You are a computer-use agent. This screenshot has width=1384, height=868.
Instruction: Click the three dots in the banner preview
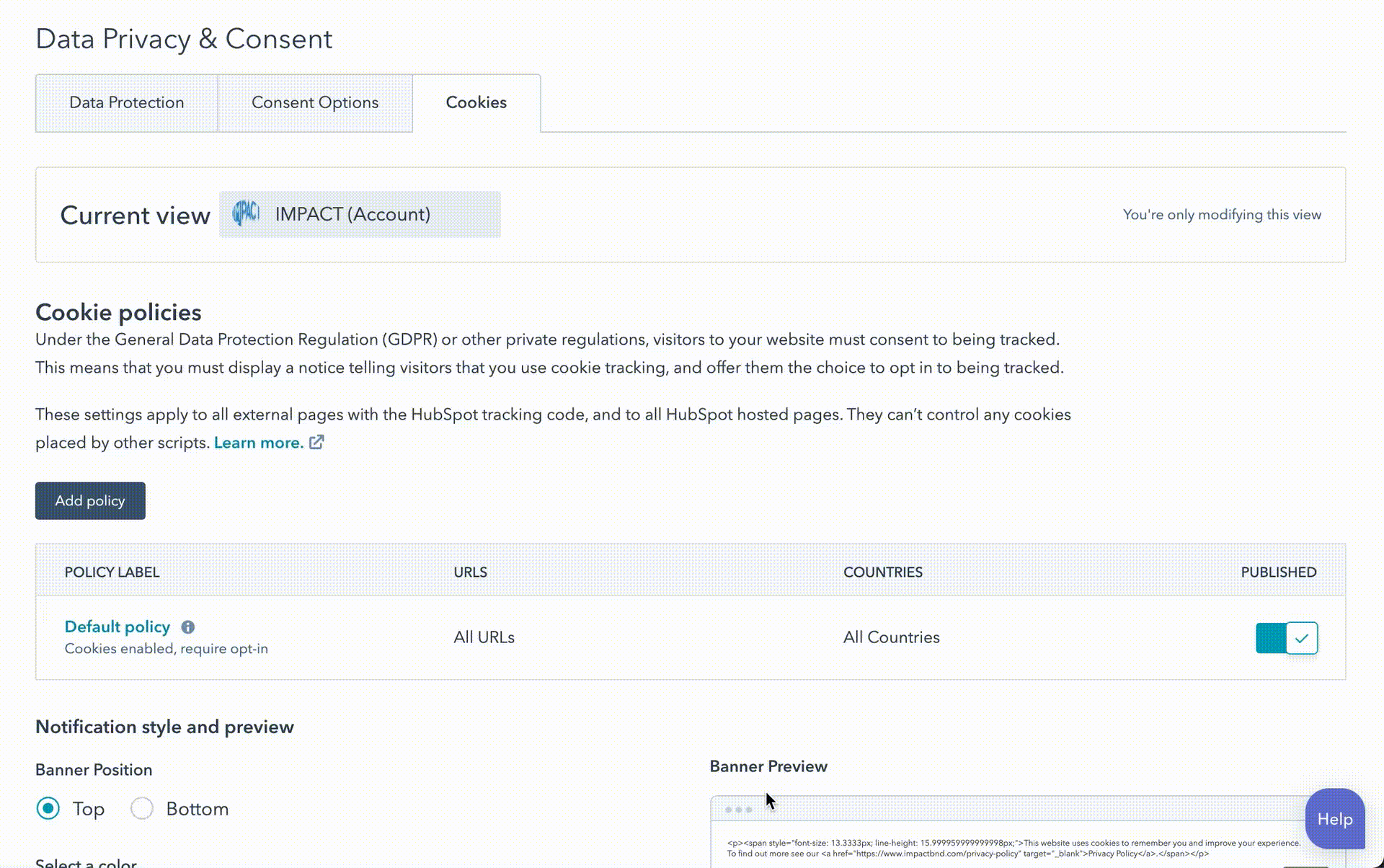(x=740, y=810)
